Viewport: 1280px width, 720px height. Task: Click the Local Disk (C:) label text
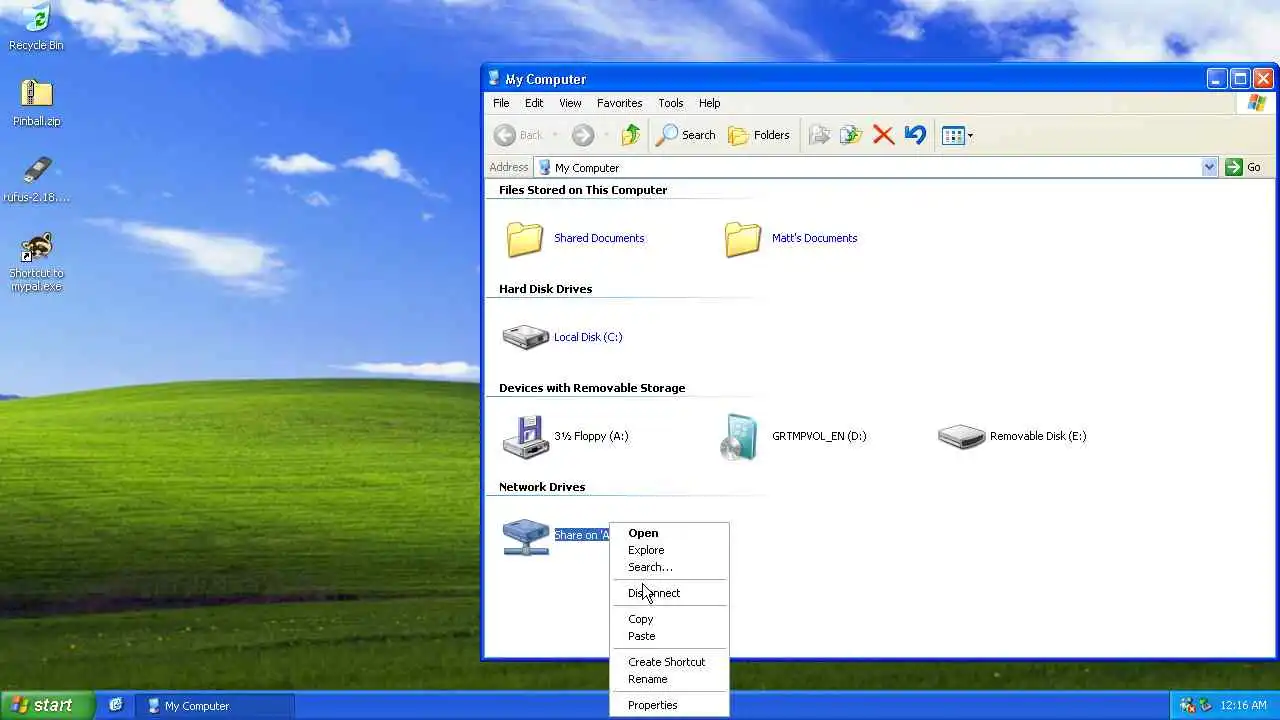[x=588, y=337]
